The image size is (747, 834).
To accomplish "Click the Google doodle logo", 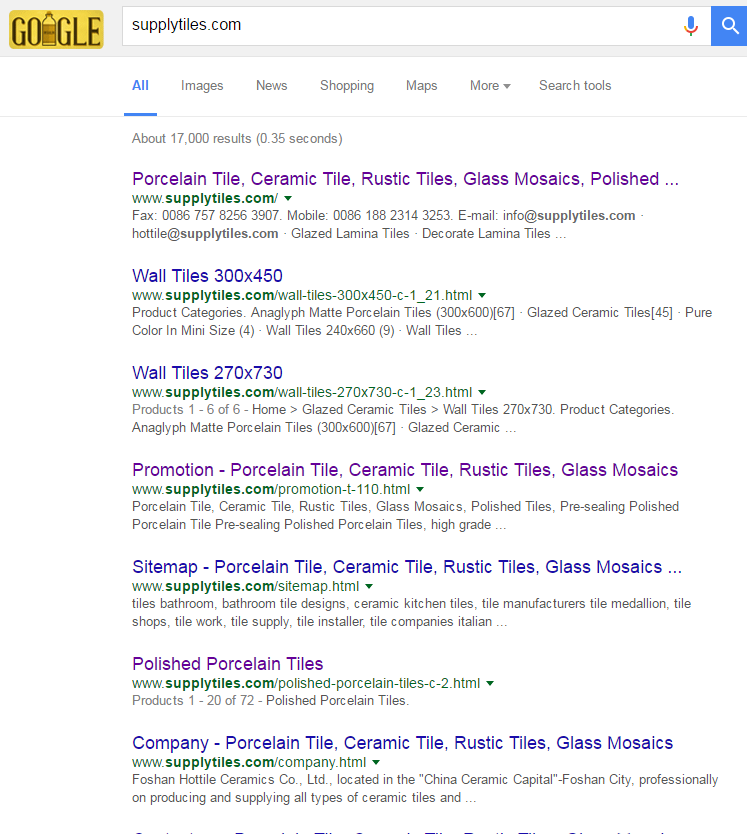I will pyautogui.click(x=56, y=30).
